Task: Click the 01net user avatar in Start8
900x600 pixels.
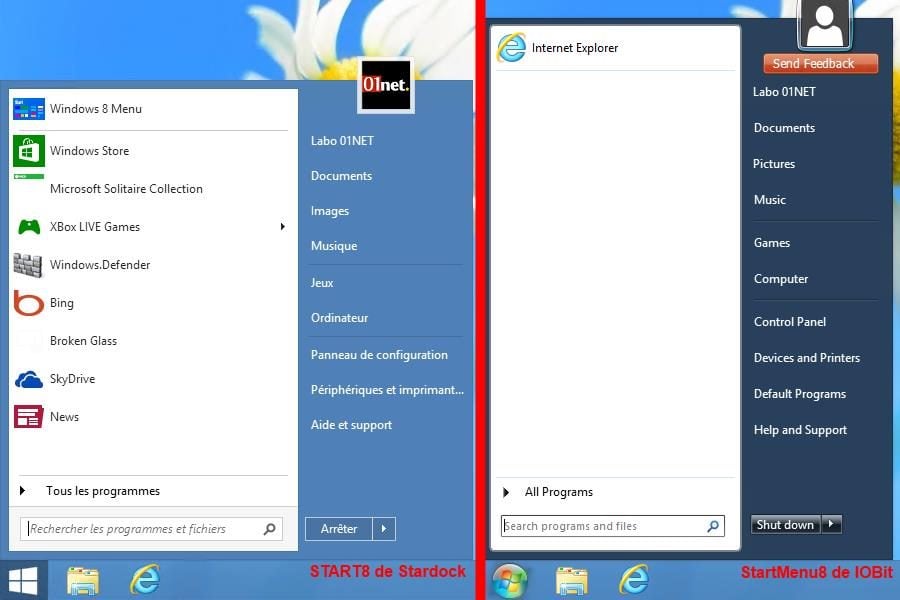Action: (x=386, y=85)
